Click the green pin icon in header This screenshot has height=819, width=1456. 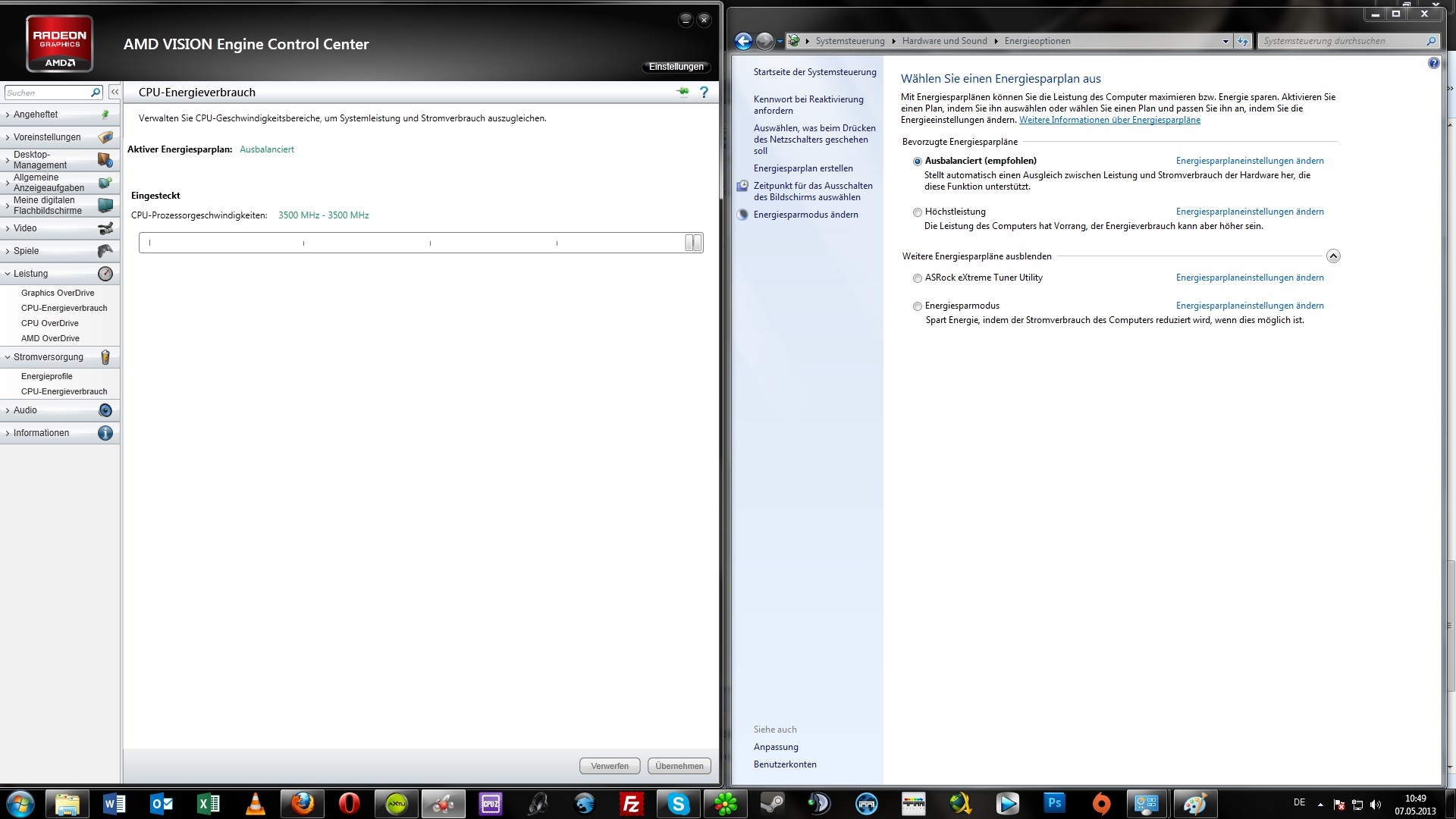click(683, 92)
